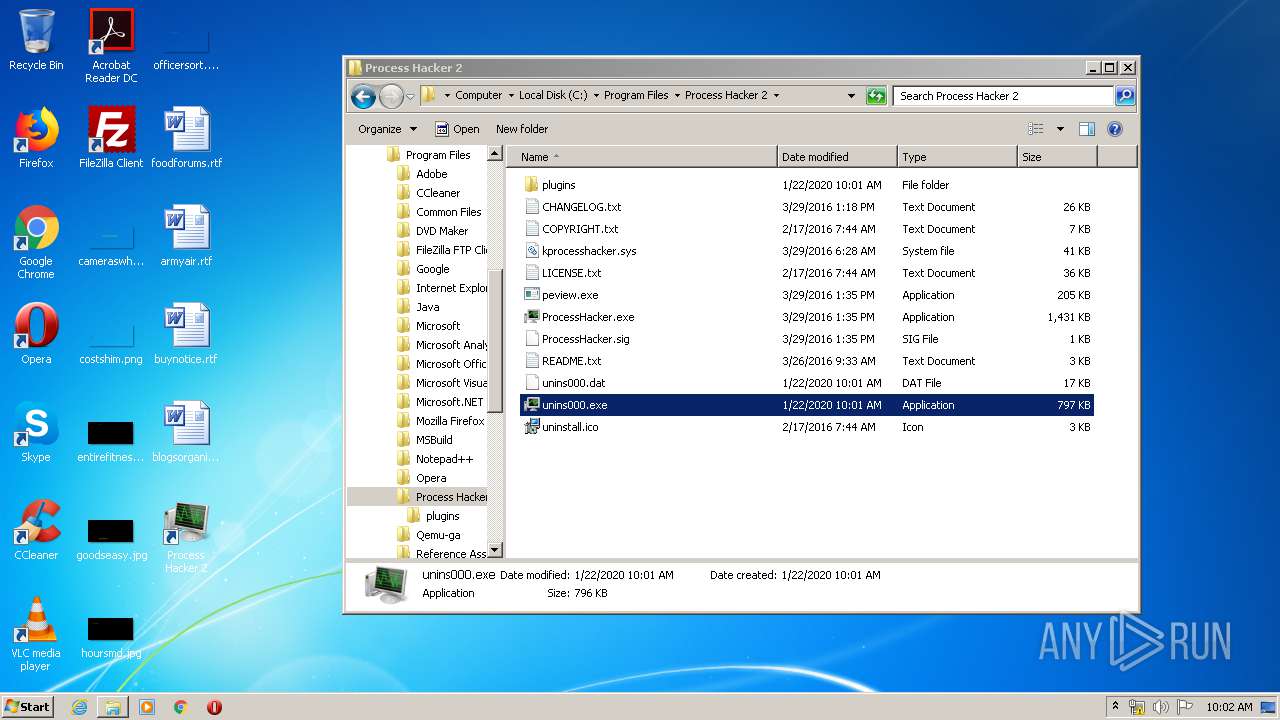This screenshot has width=1280, height=720.
Task: Open Explorer help button
Action: click(1115, 129)
